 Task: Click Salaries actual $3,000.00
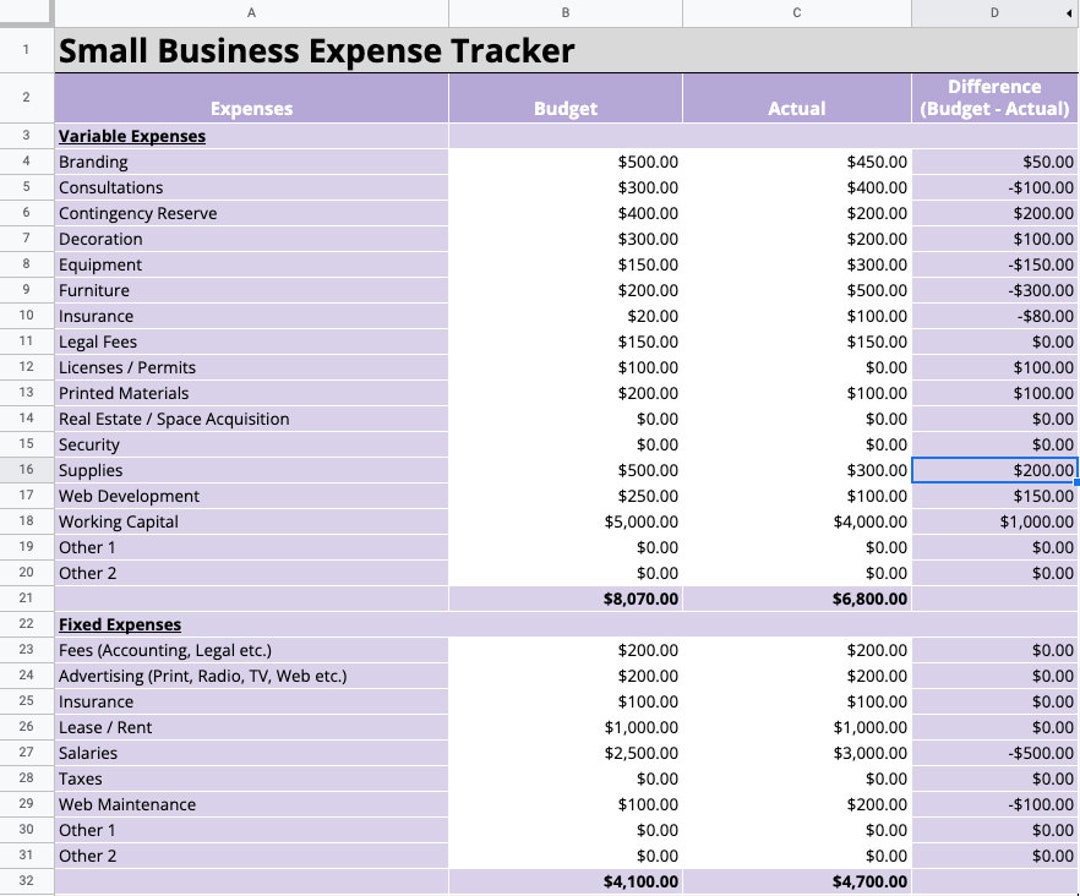797,753
